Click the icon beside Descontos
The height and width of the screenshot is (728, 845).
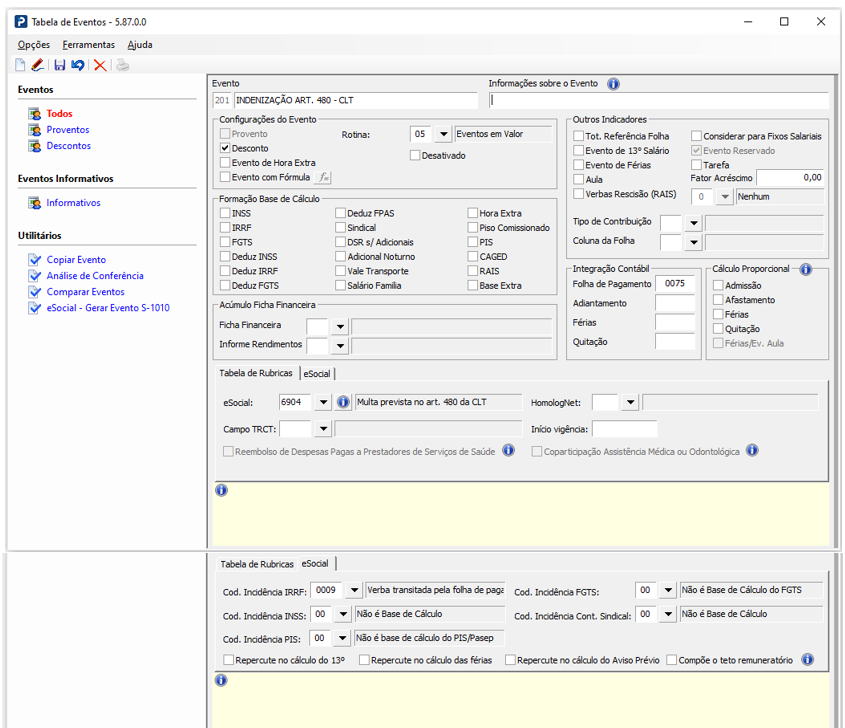click(x=35, y=146)
